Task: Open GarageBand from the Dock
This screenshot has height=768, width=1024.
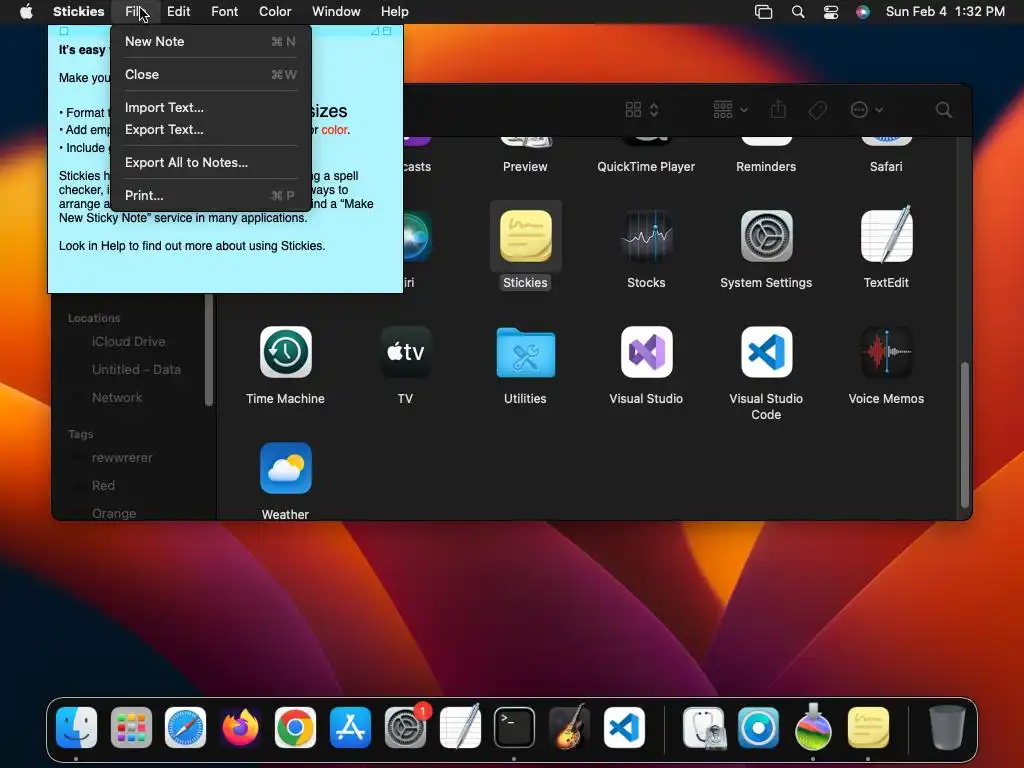Action: point(569,727)
